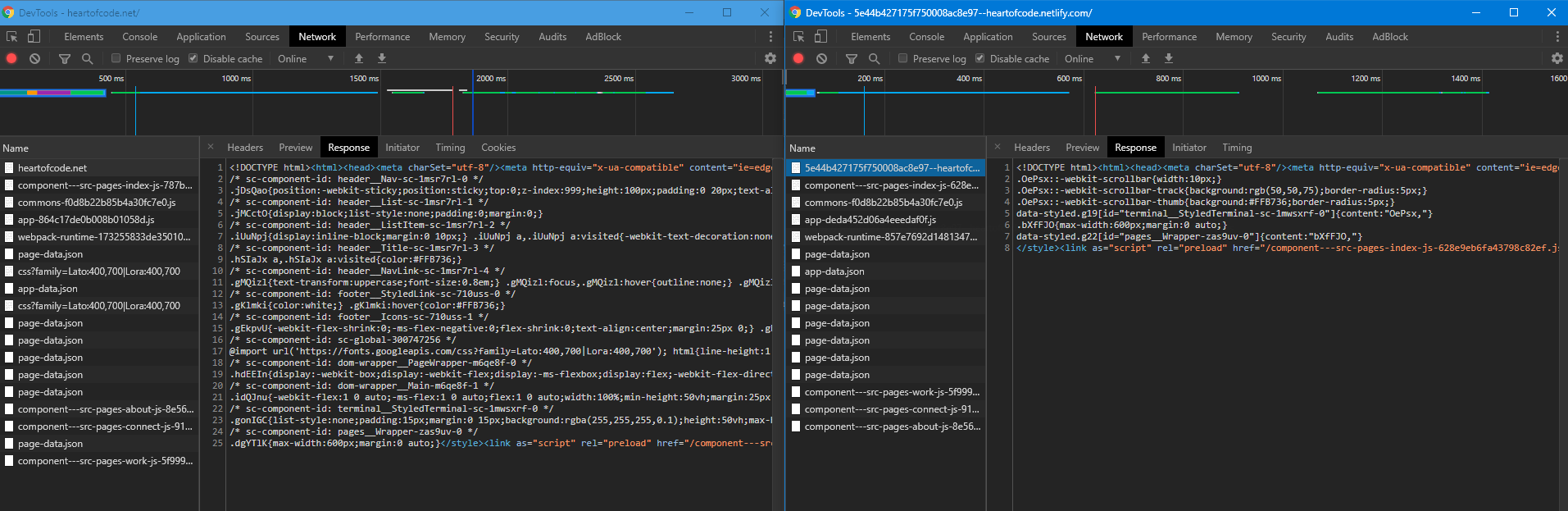
Task: Open network settings gear in left DevTools
Action: point(770,58)
